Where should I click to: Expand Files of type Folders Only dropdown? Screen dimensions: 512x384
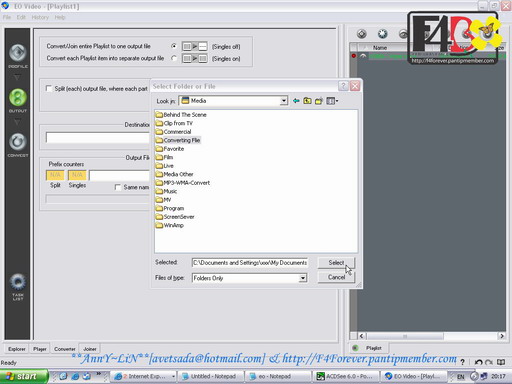pos(303,278)
